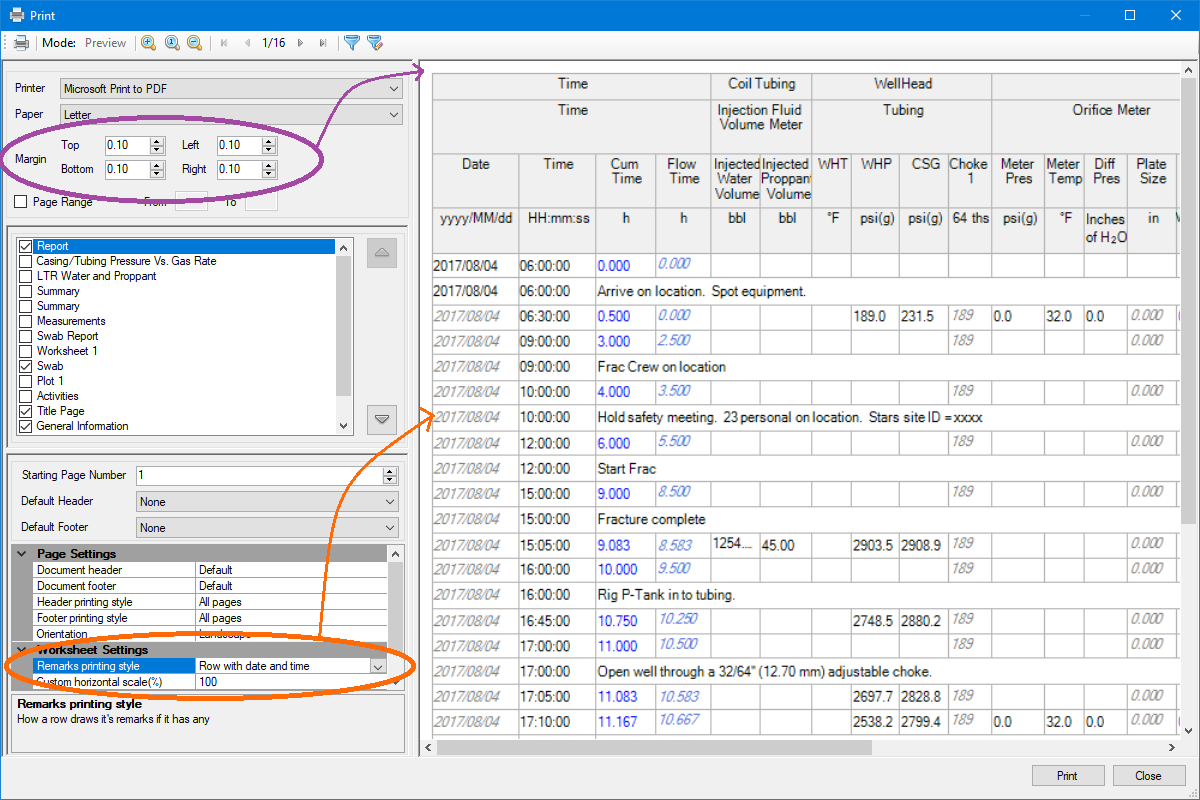Viewport: 1200px width, 800px height.
Task: Move selected report item down
Action: tap(382, 420)
